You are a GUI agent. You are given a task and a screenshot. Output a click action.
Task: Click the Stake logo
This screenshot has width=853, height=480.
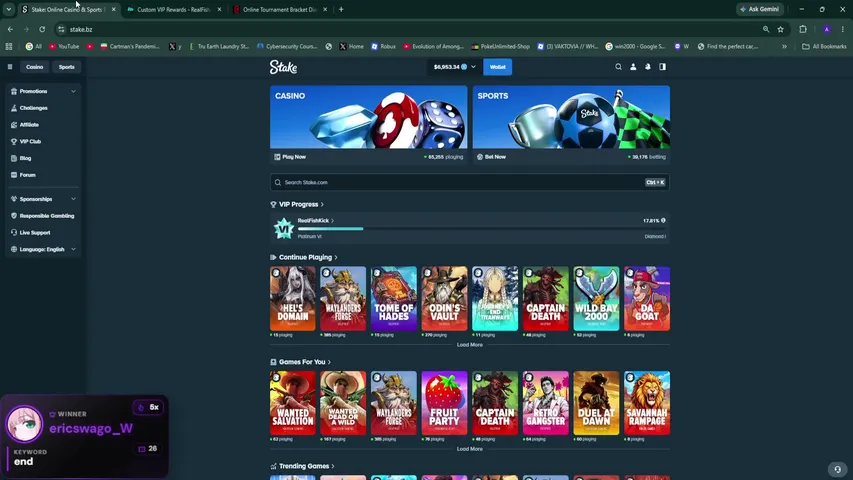[x=283, y=67]
